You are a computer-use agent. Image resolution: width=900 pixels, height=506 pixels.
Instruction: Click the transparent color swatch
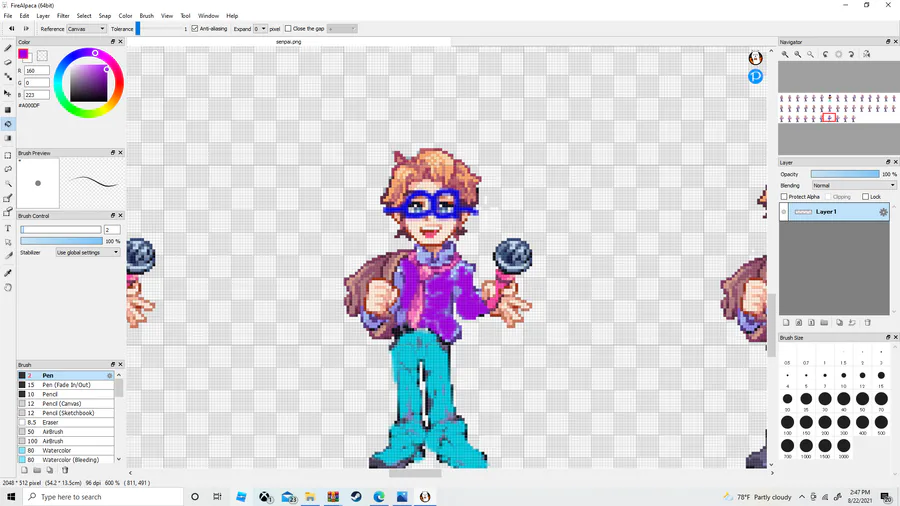42,56
